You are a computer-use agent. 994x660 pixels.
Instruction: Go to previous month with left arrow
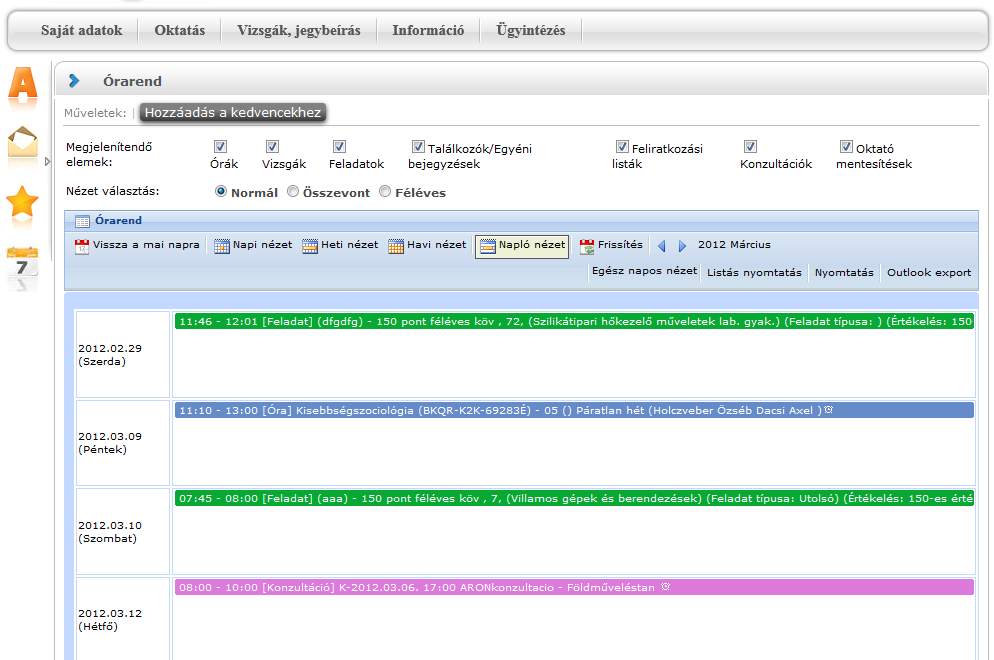tap(662, 246)
